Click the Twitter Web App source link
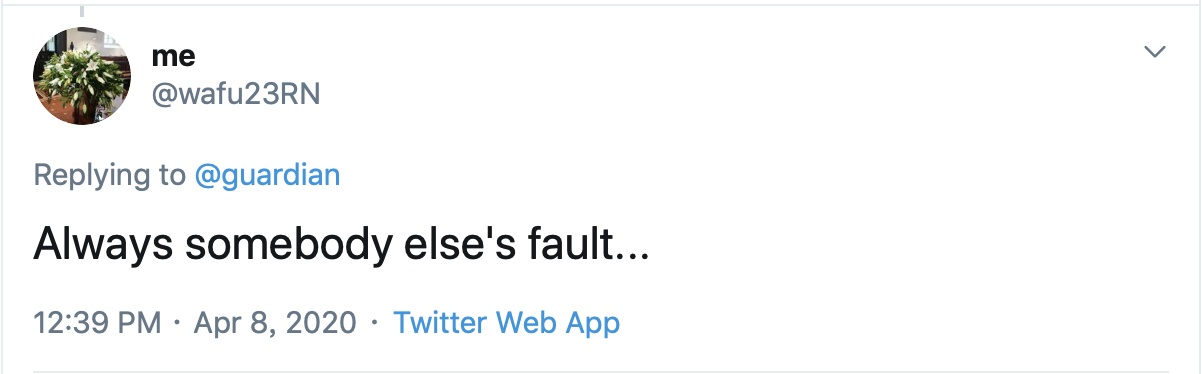The image size is (1202, 374). click(507, 323)
